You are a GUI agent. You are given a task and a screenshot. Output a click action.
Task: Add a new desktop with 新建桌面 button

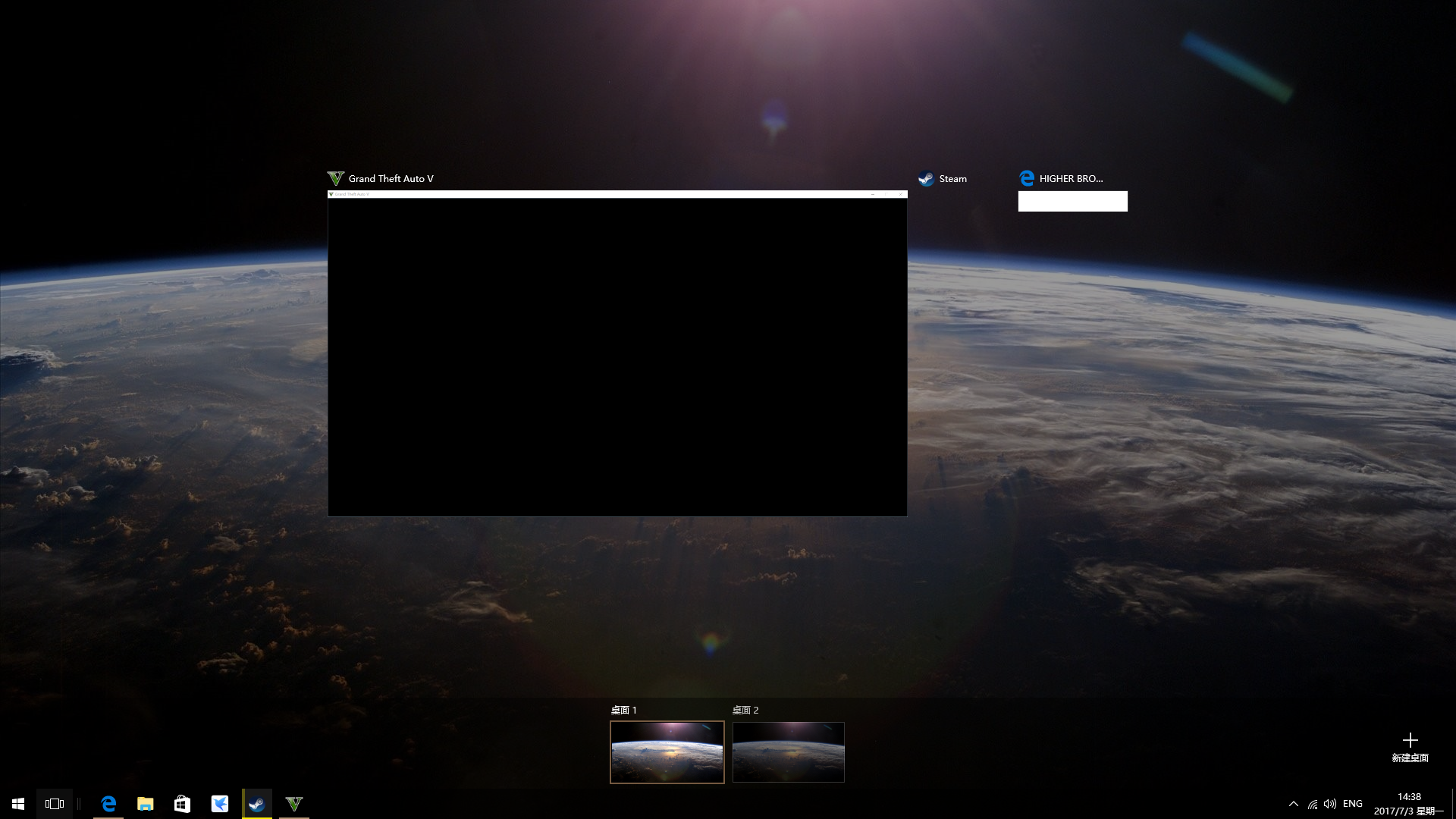1410,747
